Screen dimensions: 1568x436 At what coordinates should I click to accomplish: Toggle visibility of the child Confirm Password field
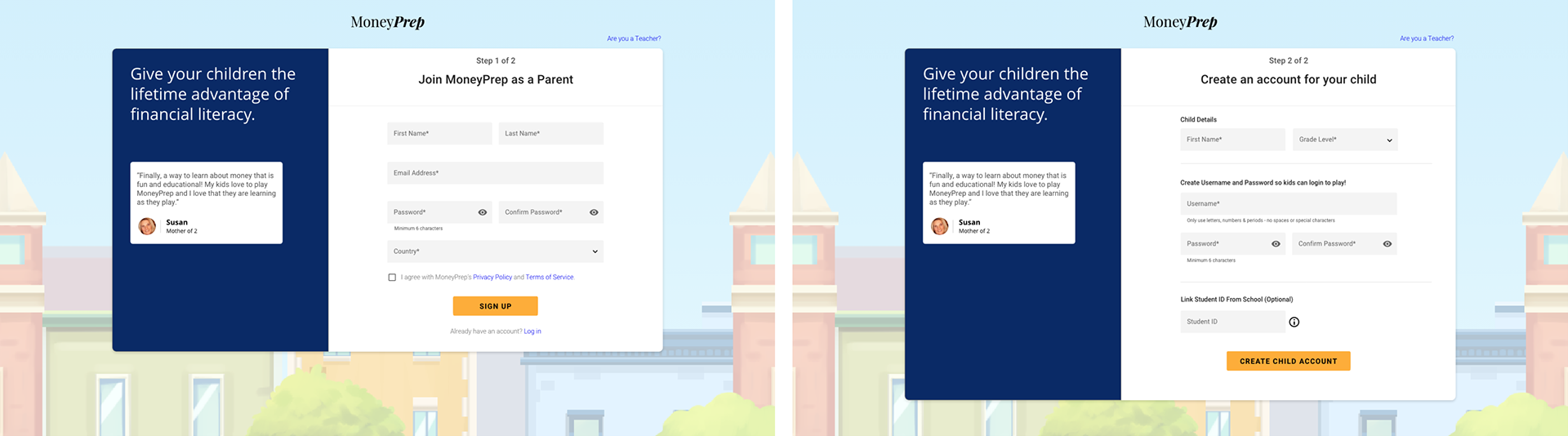[1387, 244]
